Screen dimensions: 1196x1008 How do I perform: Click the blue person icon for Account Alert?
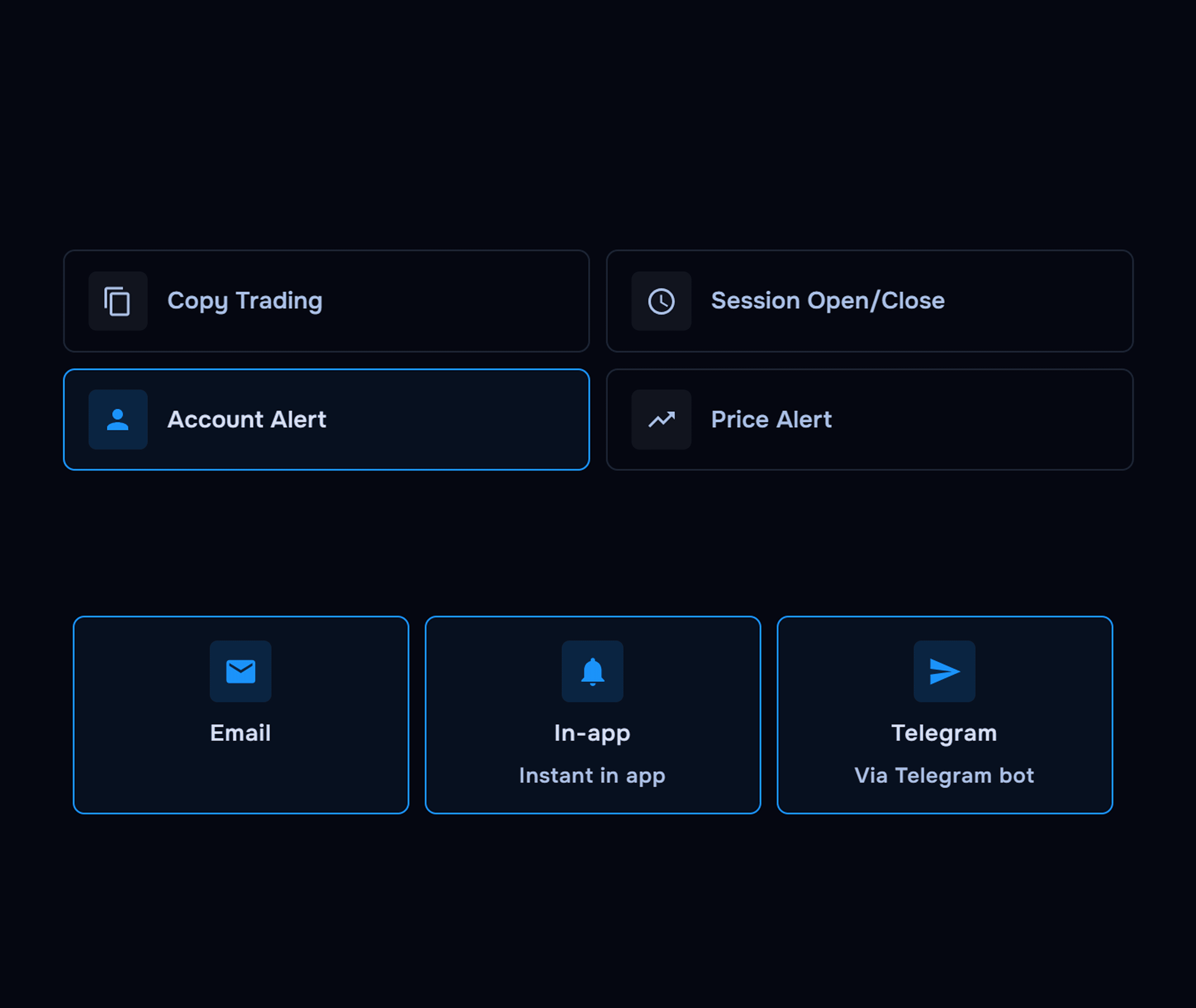[x=118, y=419]
